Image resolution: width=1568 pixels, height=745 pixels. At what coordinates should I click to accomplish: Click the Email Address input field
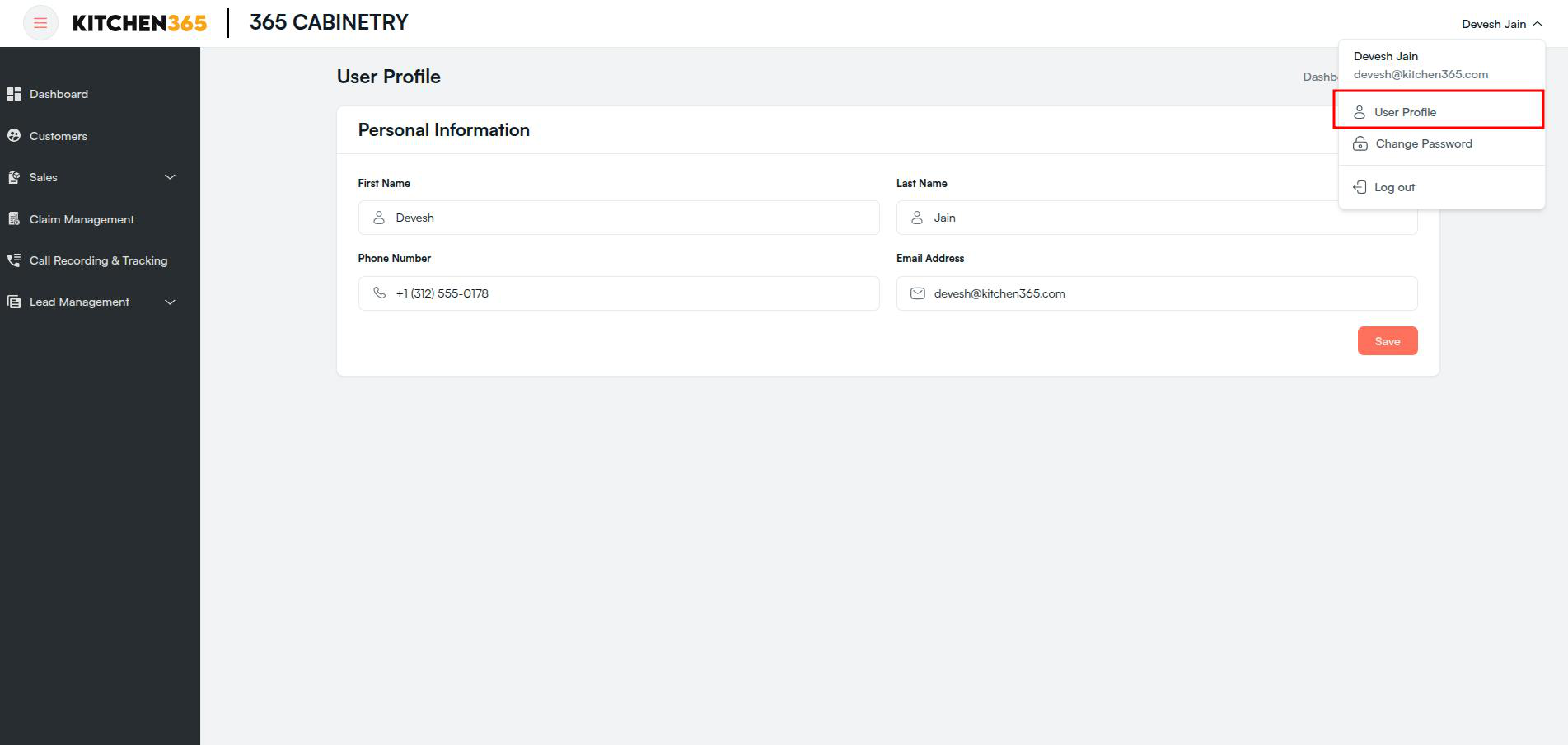click(1157, 293)
